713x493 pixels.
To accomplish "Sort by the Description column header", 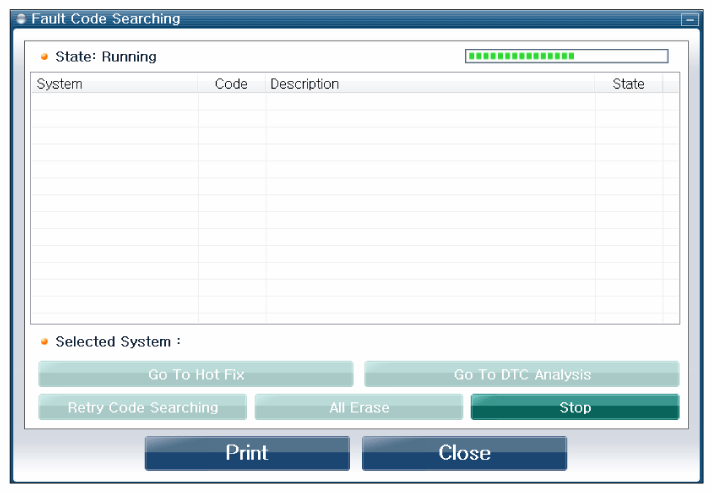I will (x=430, y=84).
